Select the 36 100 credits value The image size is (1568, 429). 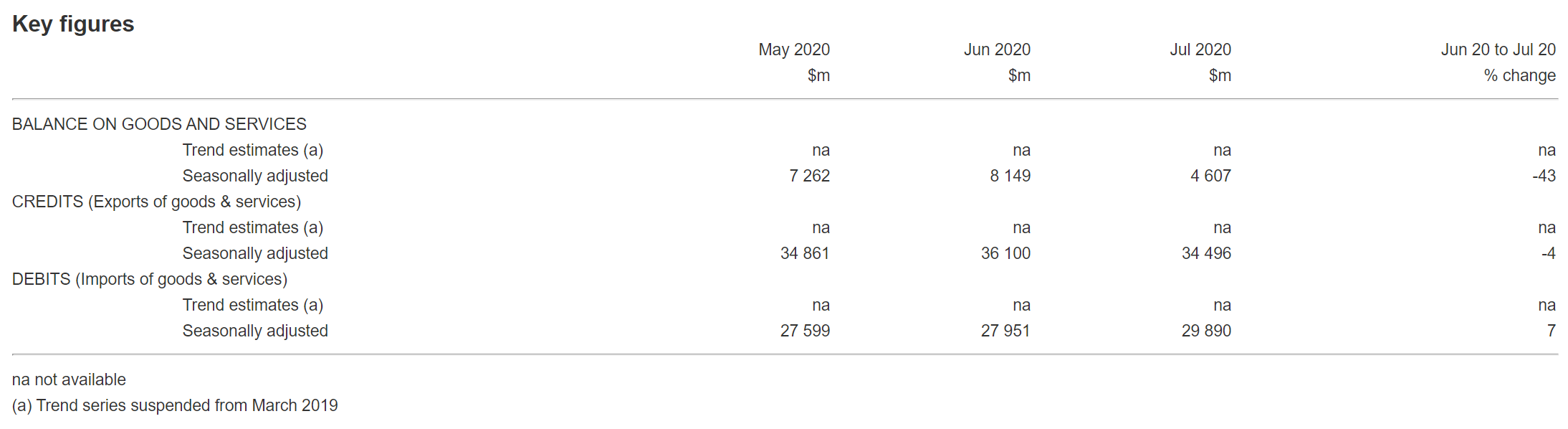pos(1005,253)
